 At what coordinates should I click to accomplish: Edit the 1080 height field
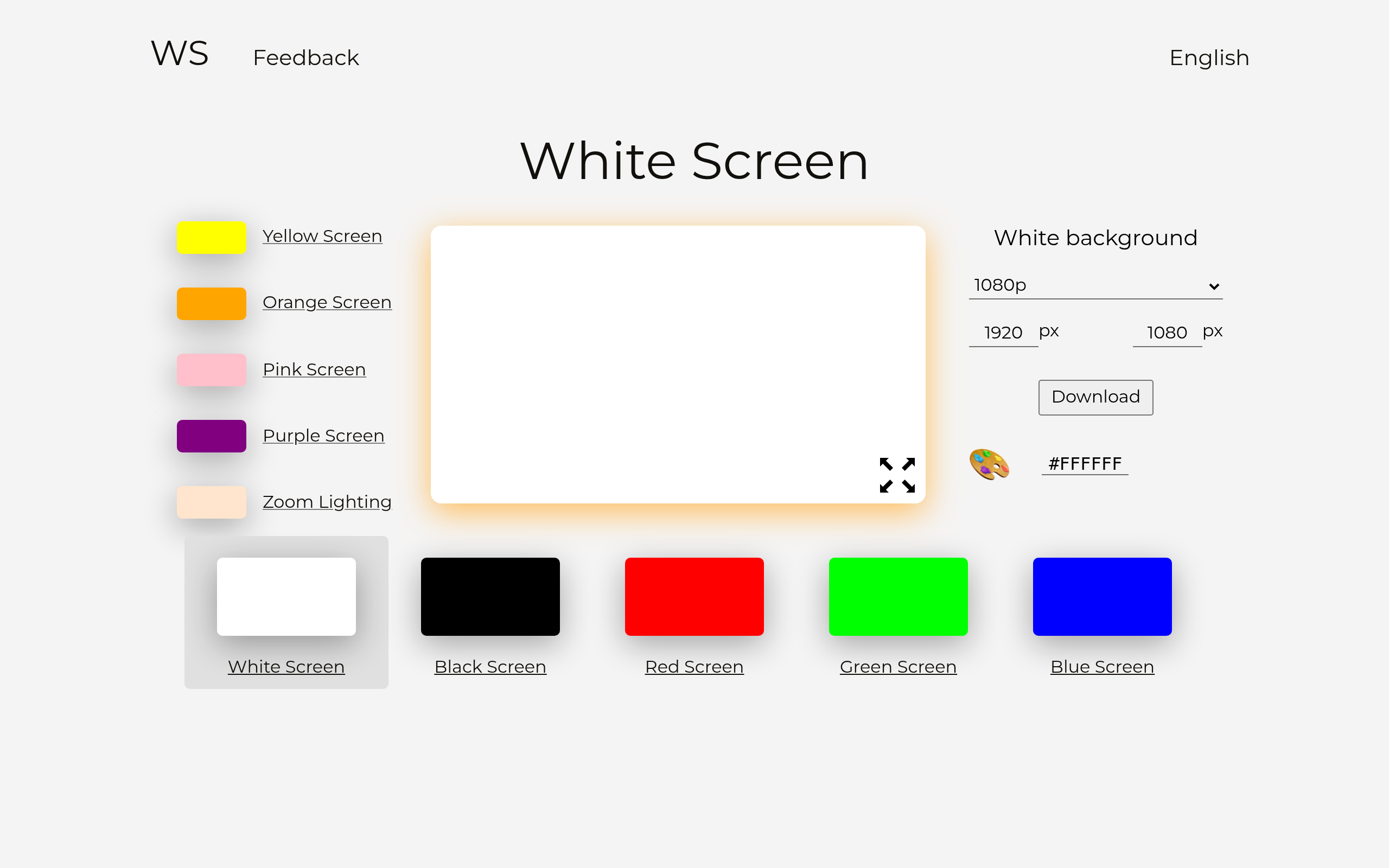click(1167, 333)
